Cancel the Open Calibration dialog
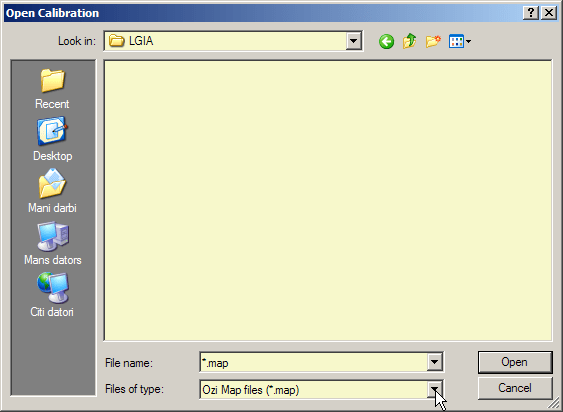 tap(515, 388)
